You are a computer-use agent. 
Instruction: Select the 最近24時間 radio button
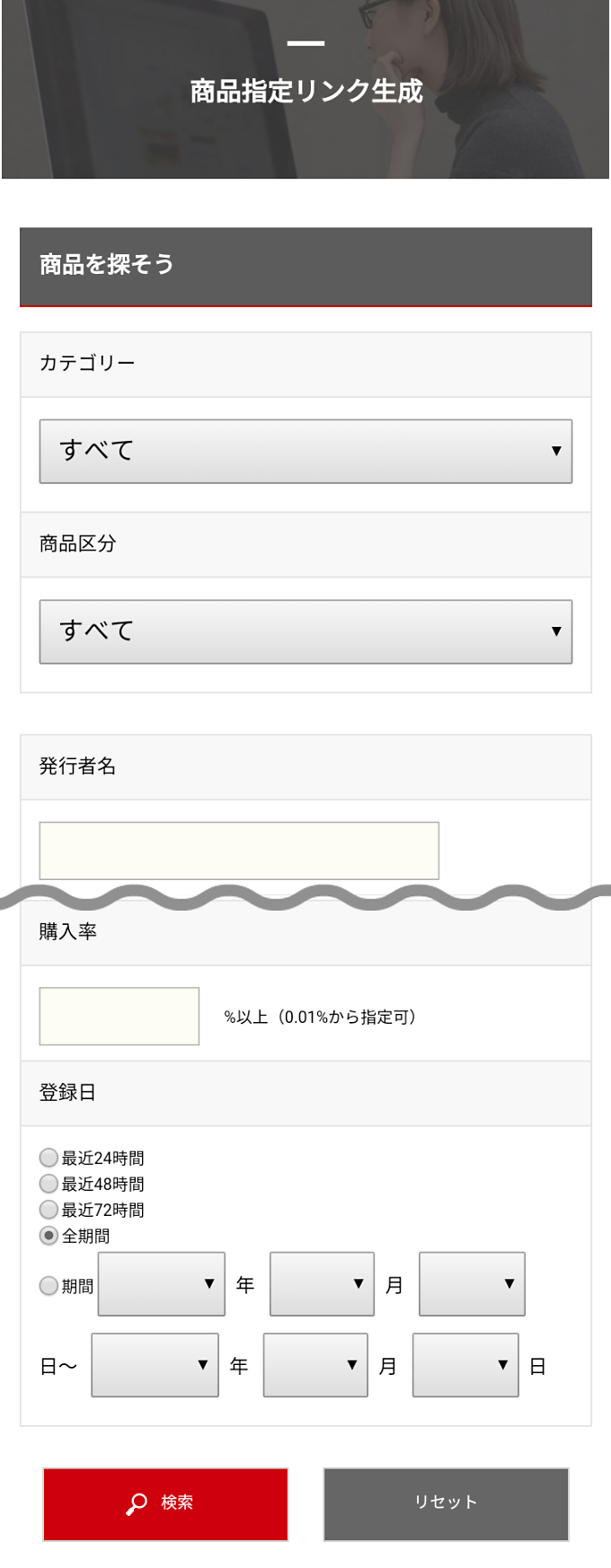(49, 1158)
